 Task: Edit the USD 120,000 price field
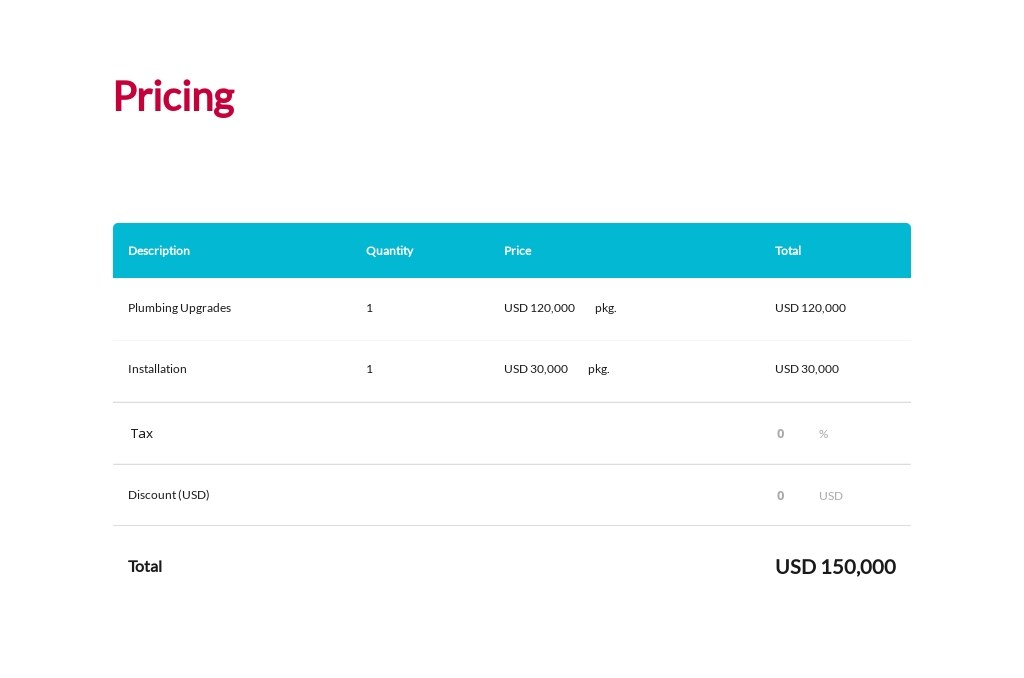coord(539,308)
